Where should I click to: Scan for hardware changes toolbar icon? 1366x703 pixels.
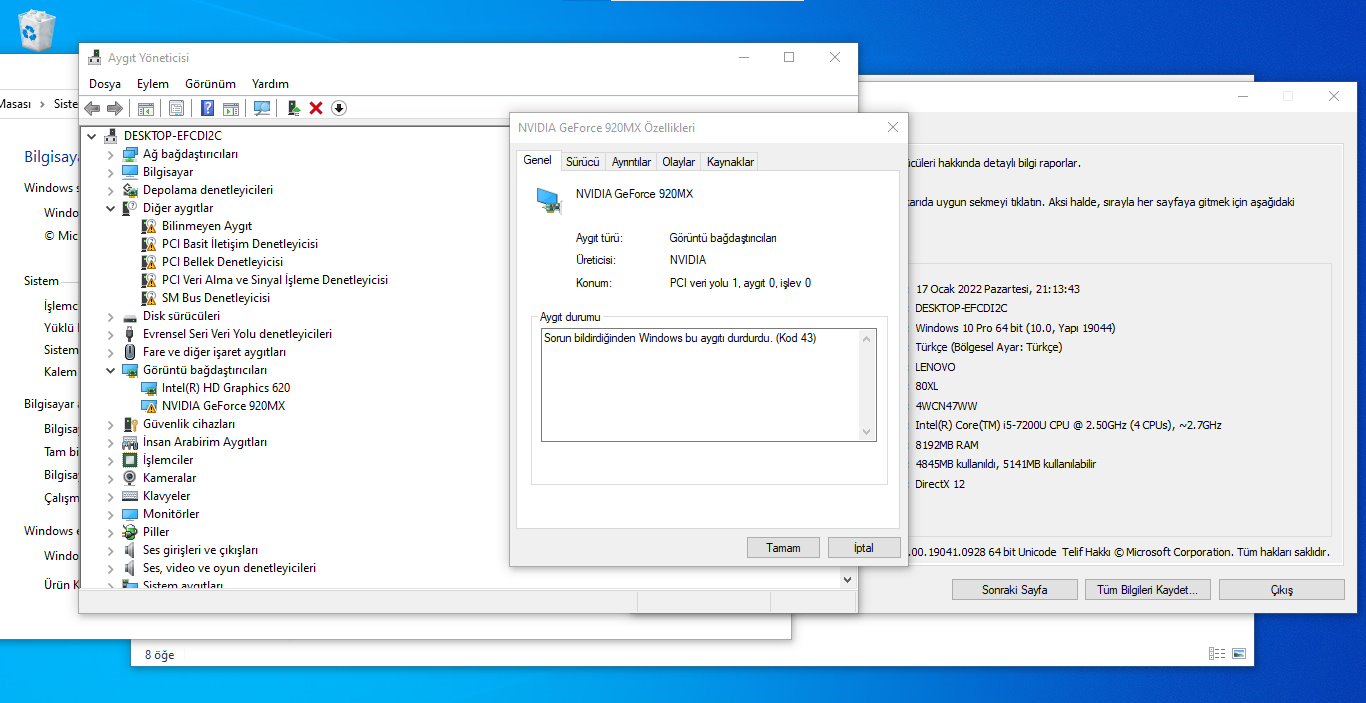click(x=262, y=108)
